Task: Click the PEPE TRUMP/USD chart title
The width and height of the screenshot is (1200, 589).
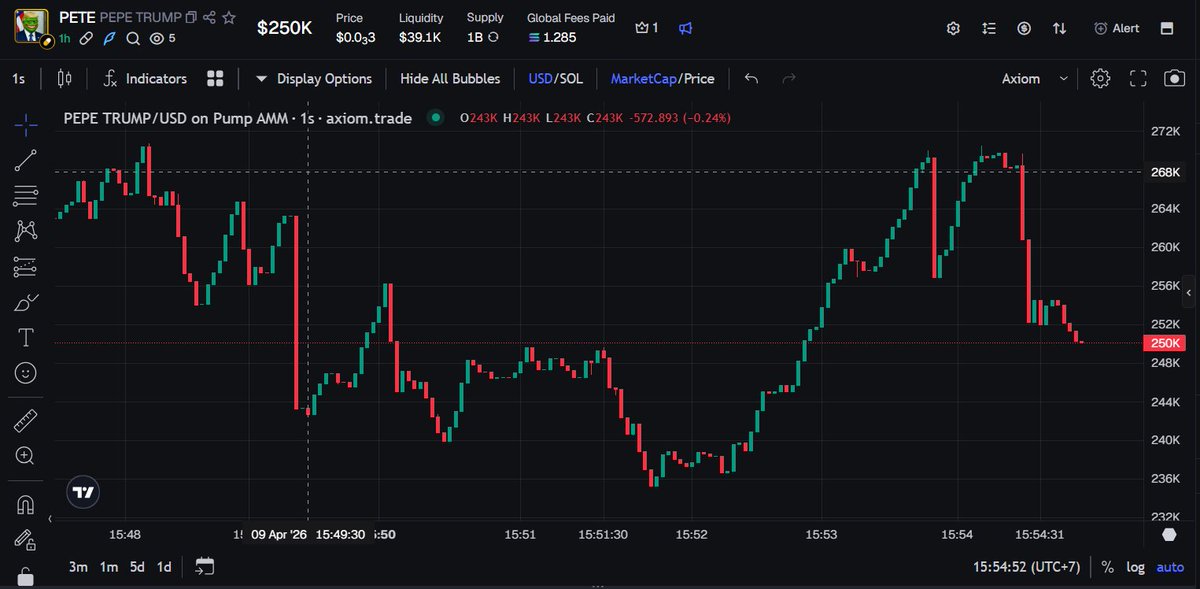Action: pyautogui.click(x=238, y=118)
